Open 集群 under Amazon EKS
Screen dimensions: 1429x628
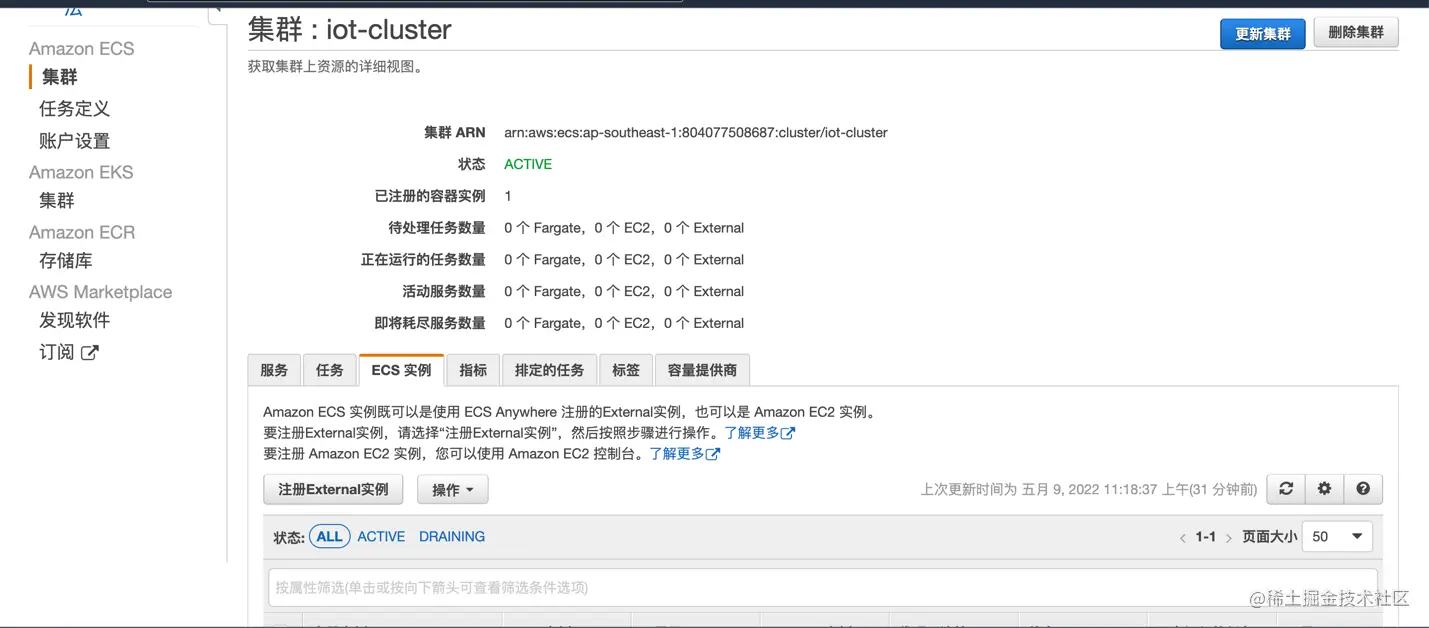pyautogui.click(x=57, y=201)
